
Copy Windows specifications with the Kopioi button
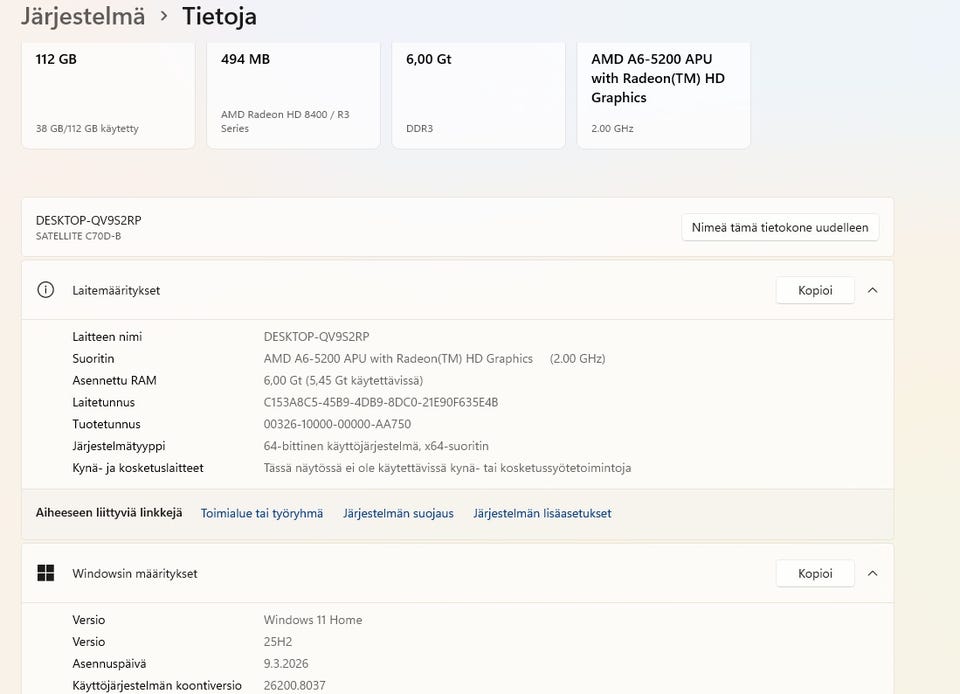(x=815, y=573)
